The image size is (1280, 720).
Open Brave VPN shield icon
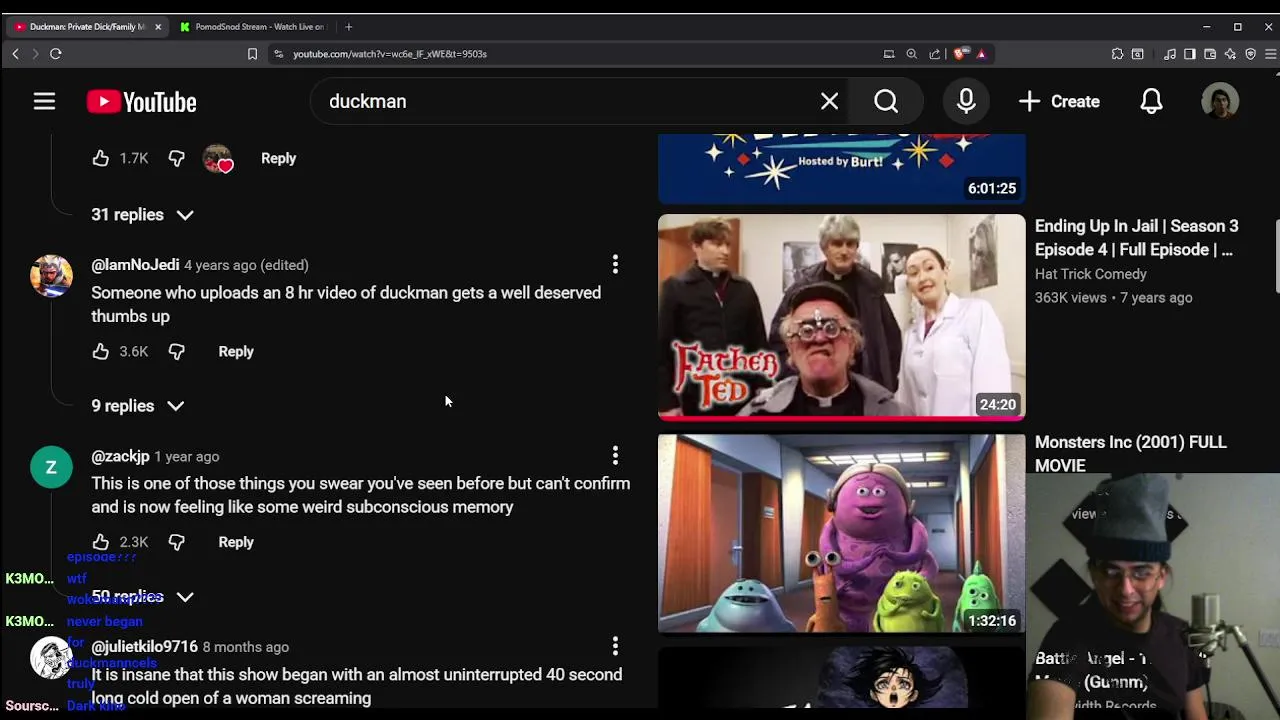point(1251,54)
